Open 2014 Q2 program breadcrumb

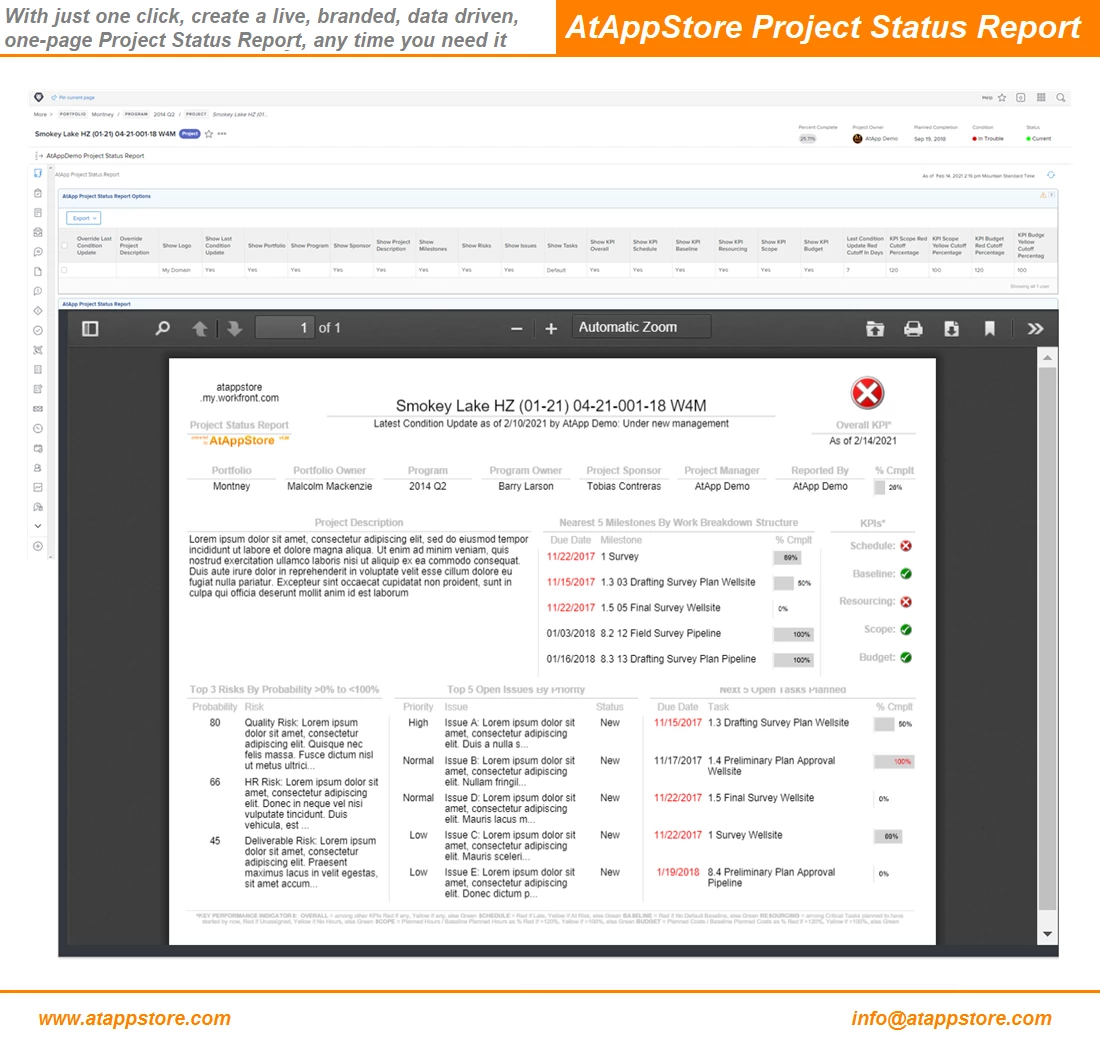click(164, 114)
